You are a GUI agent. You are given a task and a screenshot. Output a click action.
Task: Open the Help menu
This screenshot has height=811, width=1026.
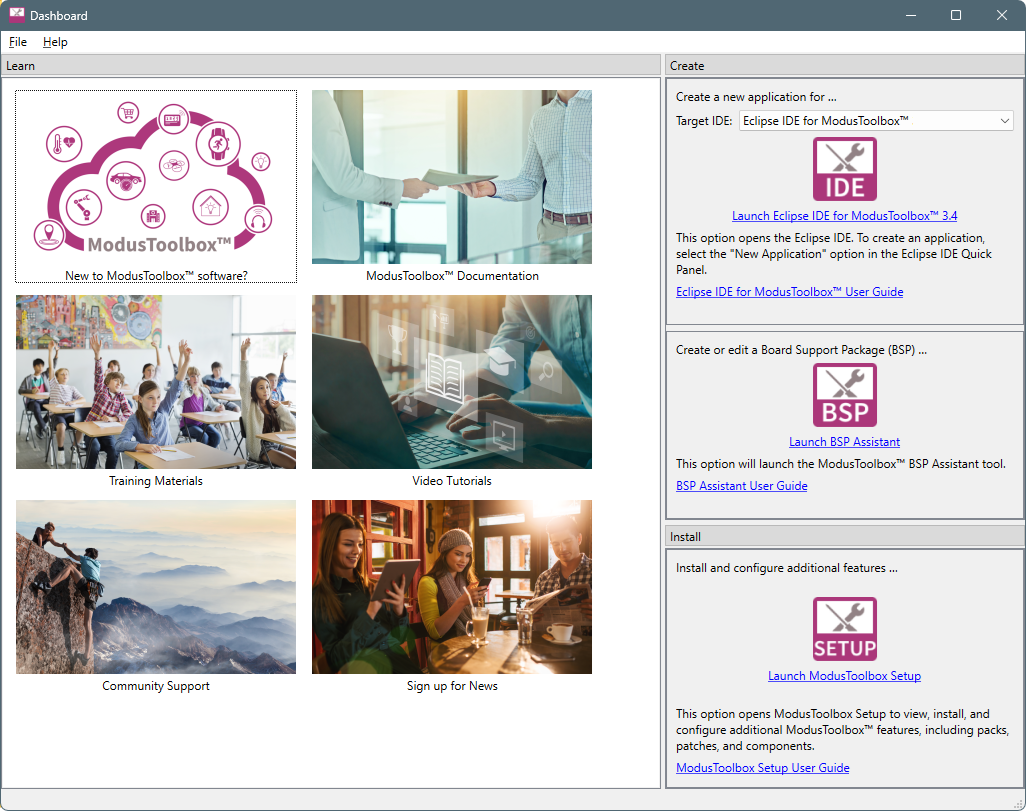click(55, 42)
